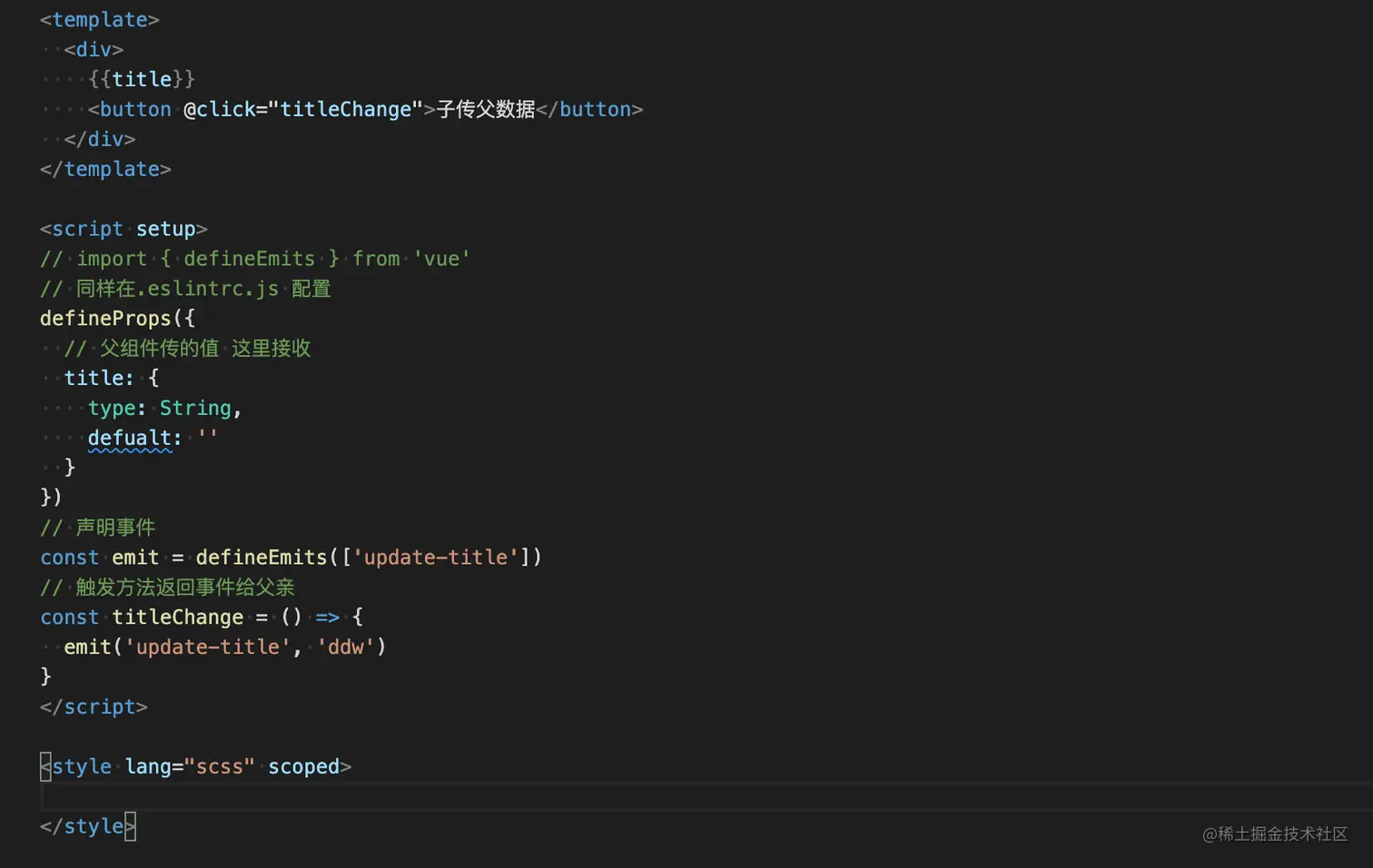Click the closing </style> tag
1373x868 pixels.
(88, 826)
